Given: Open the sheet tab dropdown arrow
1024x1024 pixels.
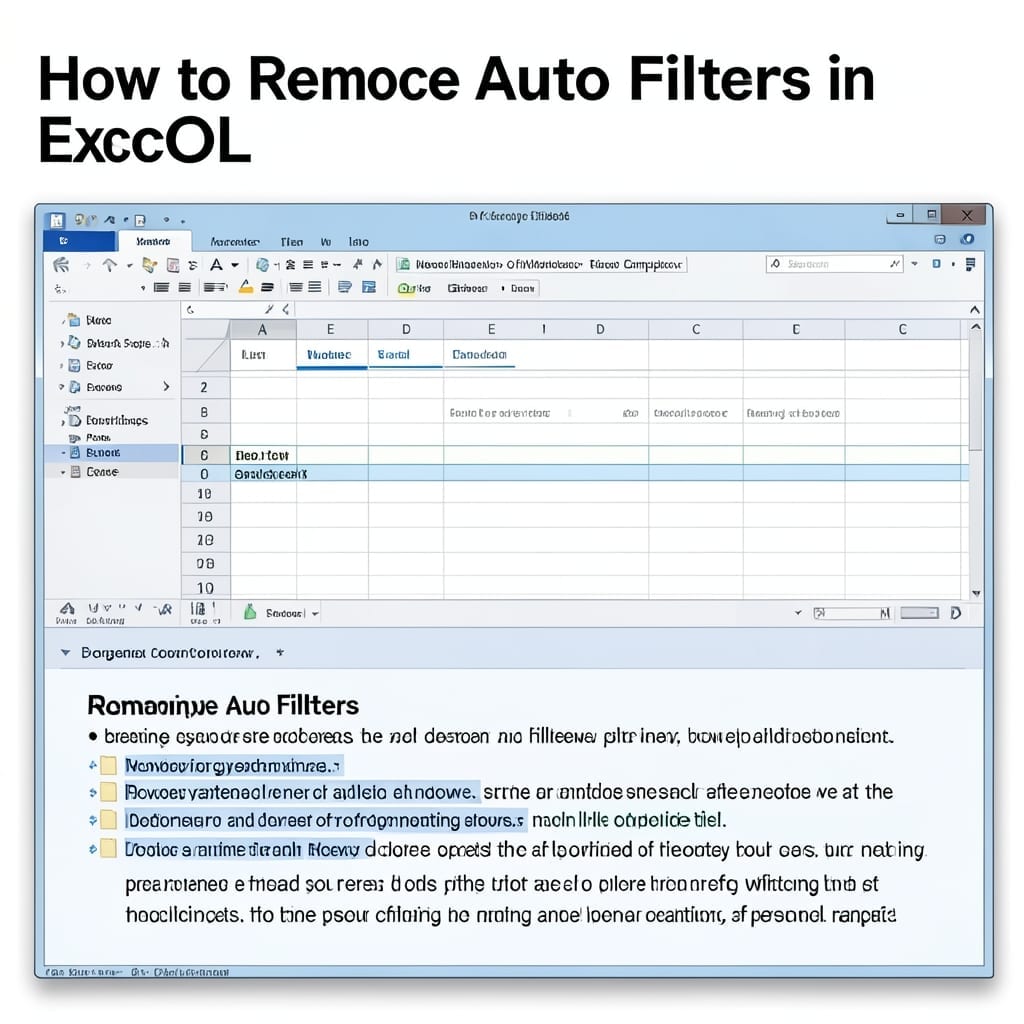Looking at the screenshot, I should click(315, 614).
